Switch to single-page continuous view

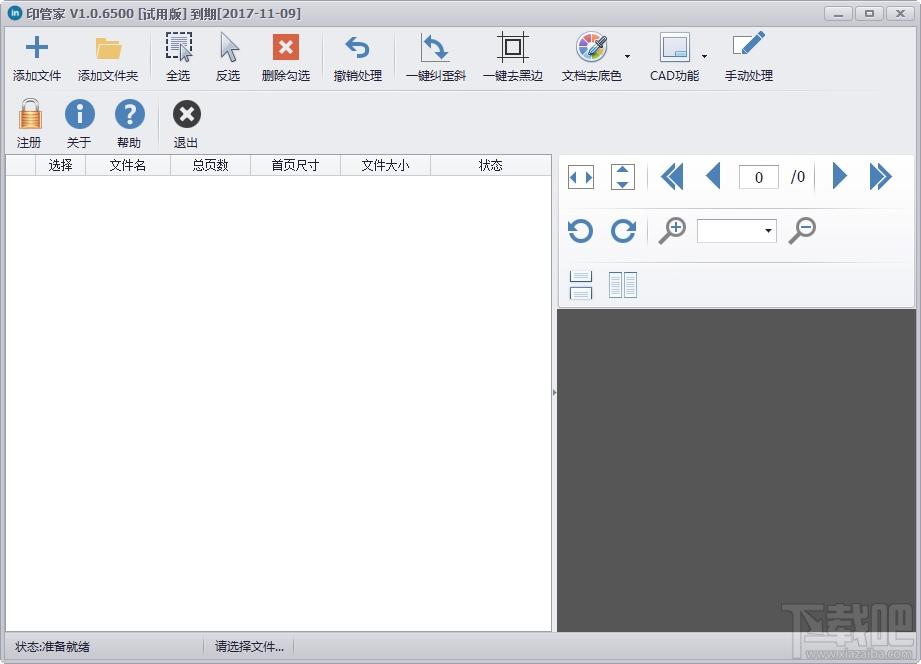click(x=581, y=285)
